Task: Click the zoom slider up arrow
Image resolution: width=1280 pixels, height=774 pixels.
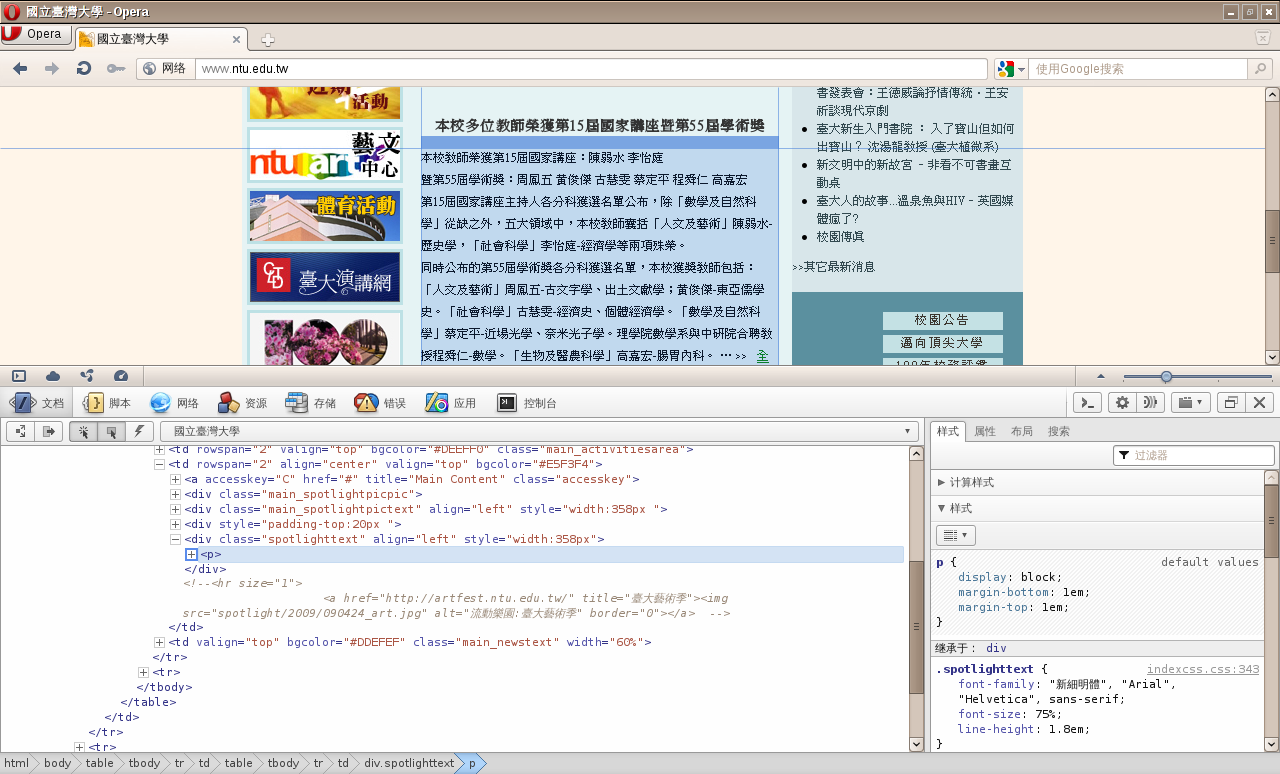Action: [x=1101, y=376]
